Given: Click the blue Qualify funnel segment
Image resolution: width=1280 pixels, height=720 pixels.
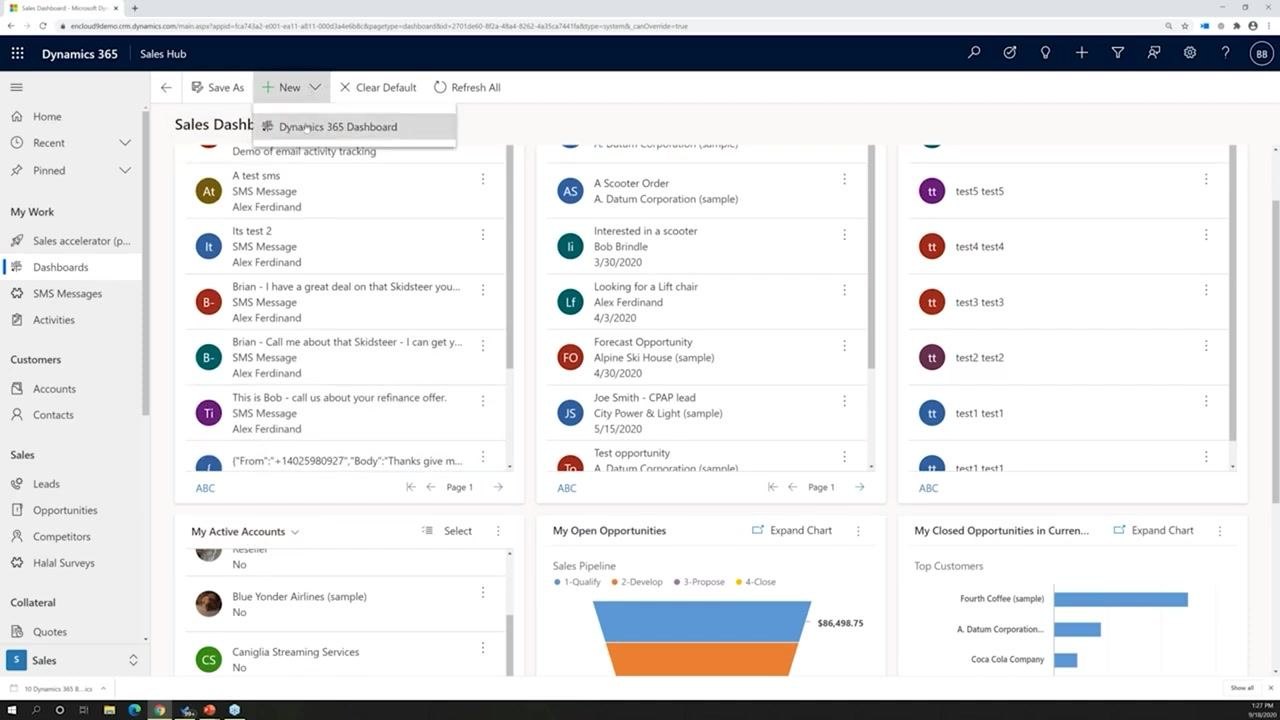Looking at the screenshot, I should tap(702, 621).
